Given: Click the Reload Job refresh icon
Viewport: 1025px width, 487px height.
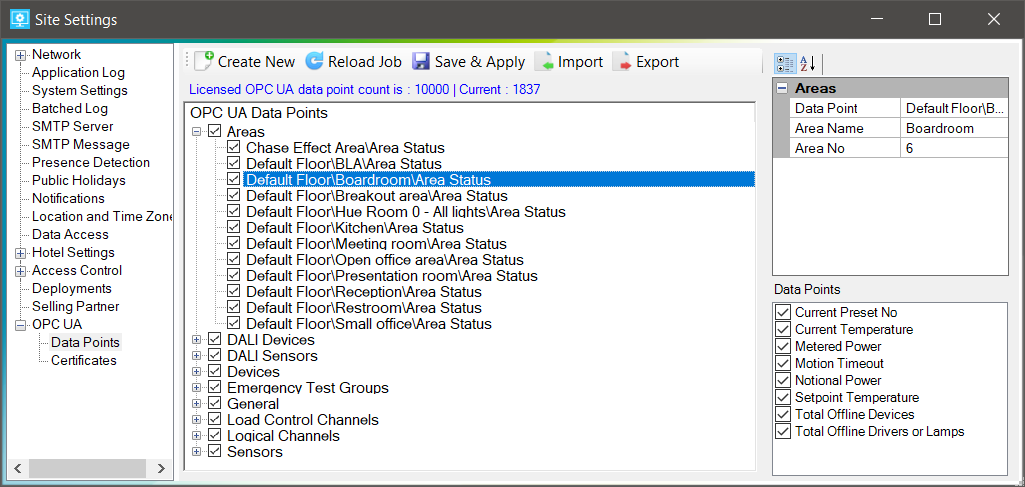Looking at the screenshot, I should (314, 61).
